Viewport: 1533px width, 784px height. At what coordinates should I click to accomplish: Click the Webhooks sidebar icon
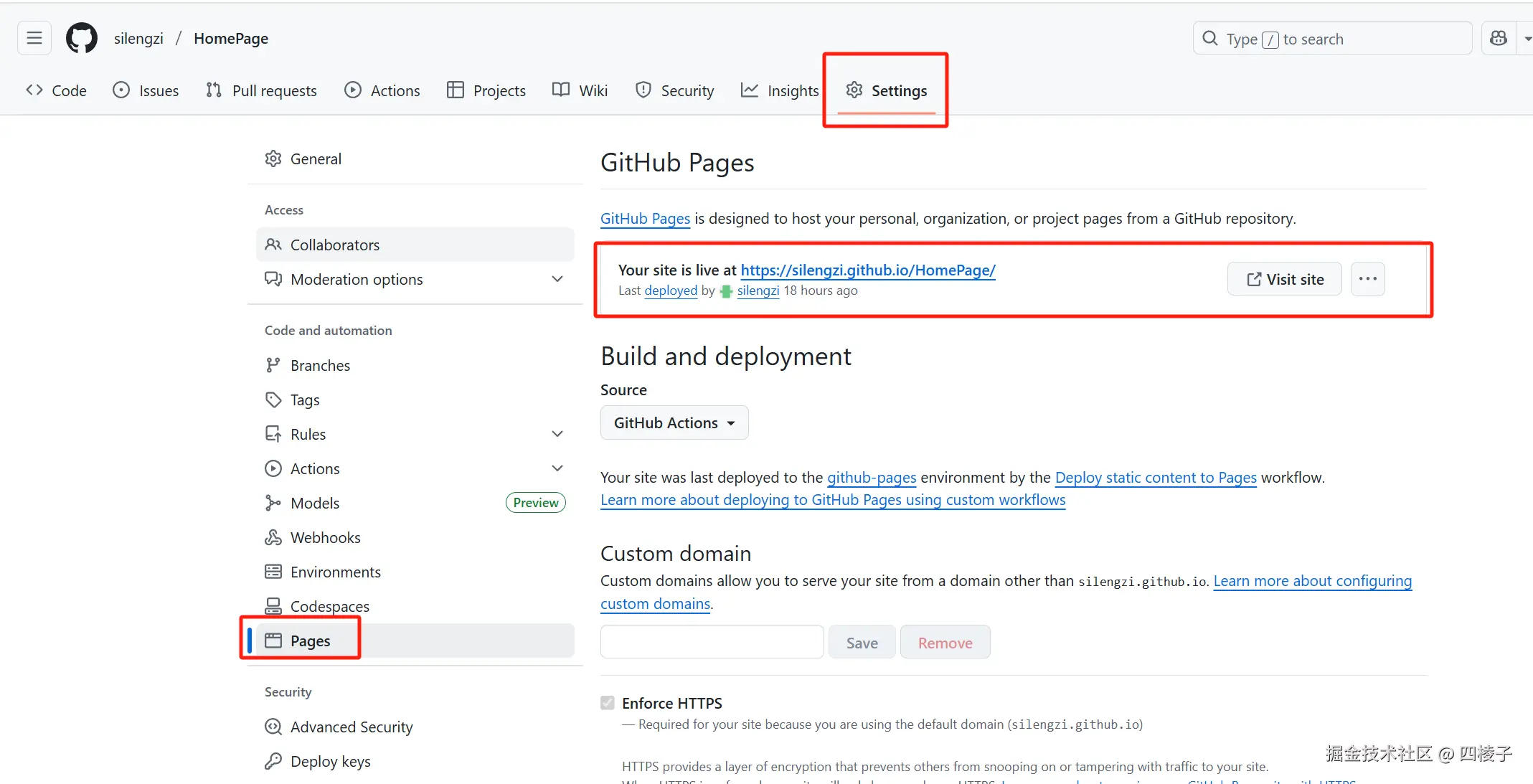(273, 537)
